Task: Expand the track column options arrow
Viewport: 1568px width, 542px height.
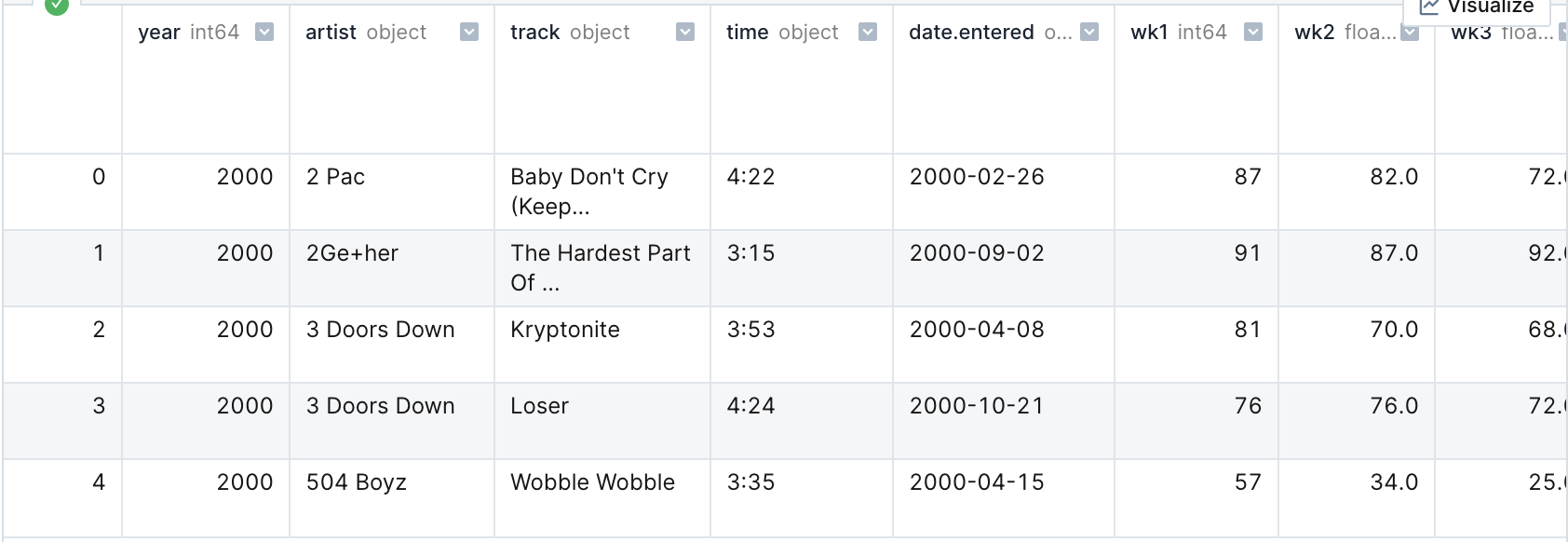Action: 685,33
